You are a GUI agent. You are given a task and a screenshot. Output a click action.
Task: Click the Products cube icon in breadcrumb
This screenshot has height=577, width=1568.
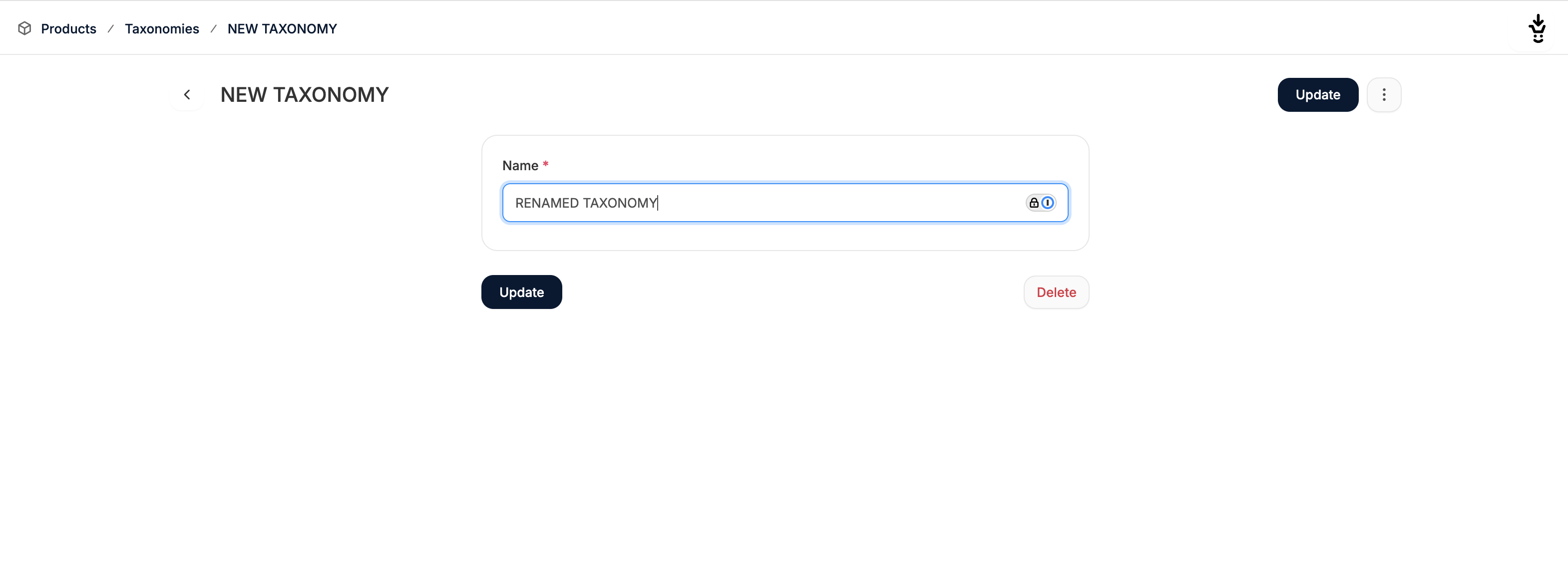pyautogui.click(x=24, y=28)
